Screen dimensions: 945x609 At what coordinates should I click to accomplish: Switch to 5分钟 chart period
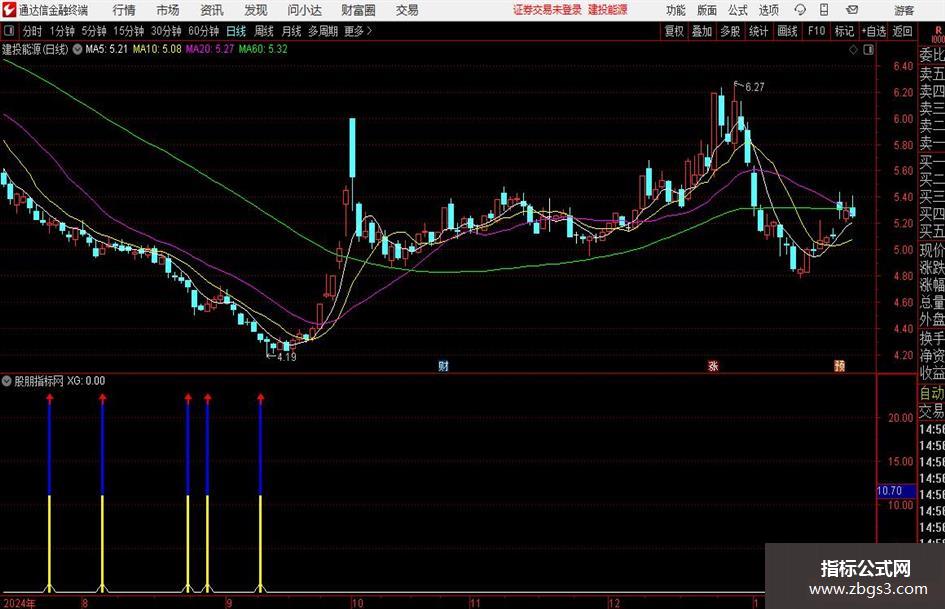coord(94,31)
